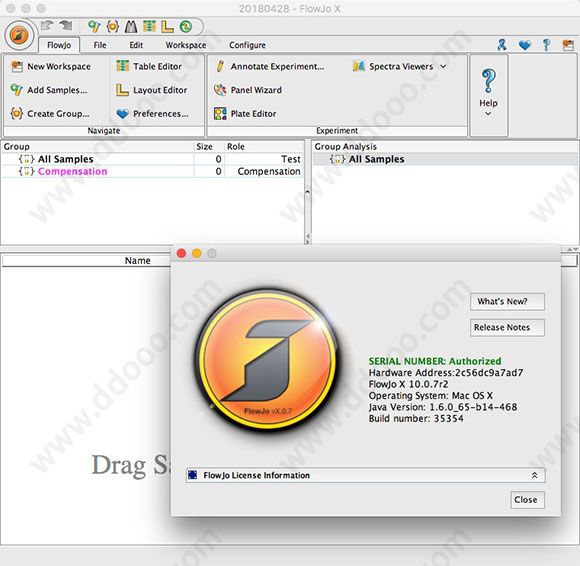Switch to the Edit tab

click(x=136, y=45)
